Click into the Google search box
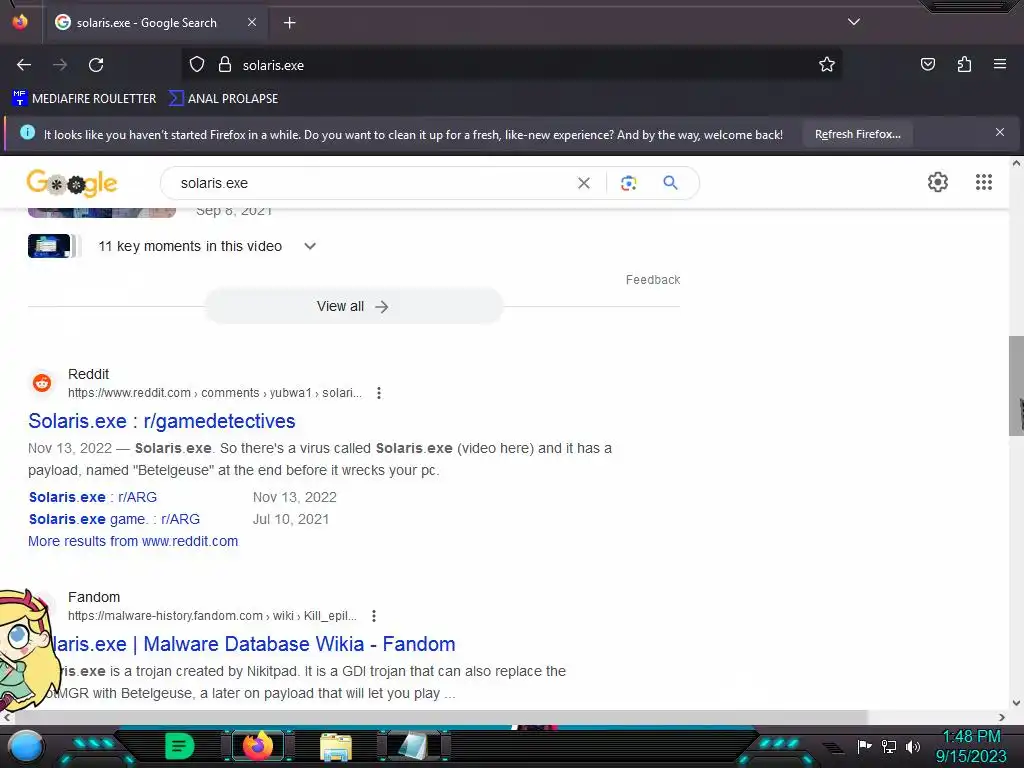Screen dimensions: 1024x768 click(x=372, y=184)
